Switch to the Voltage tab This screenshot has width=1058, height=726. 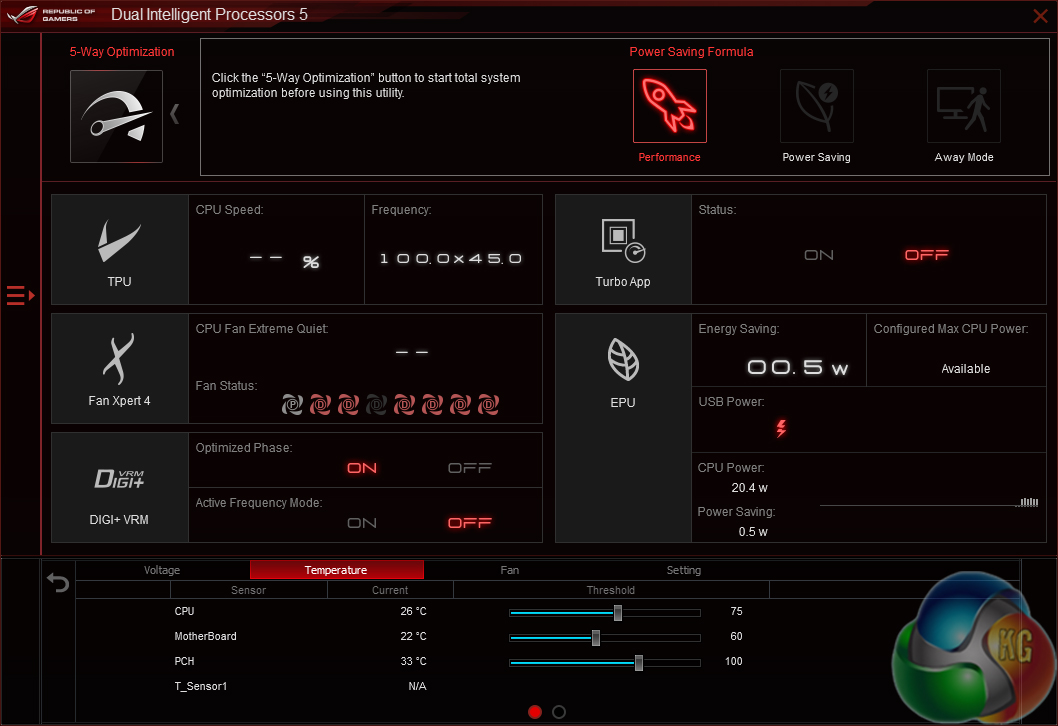[162, 570]
